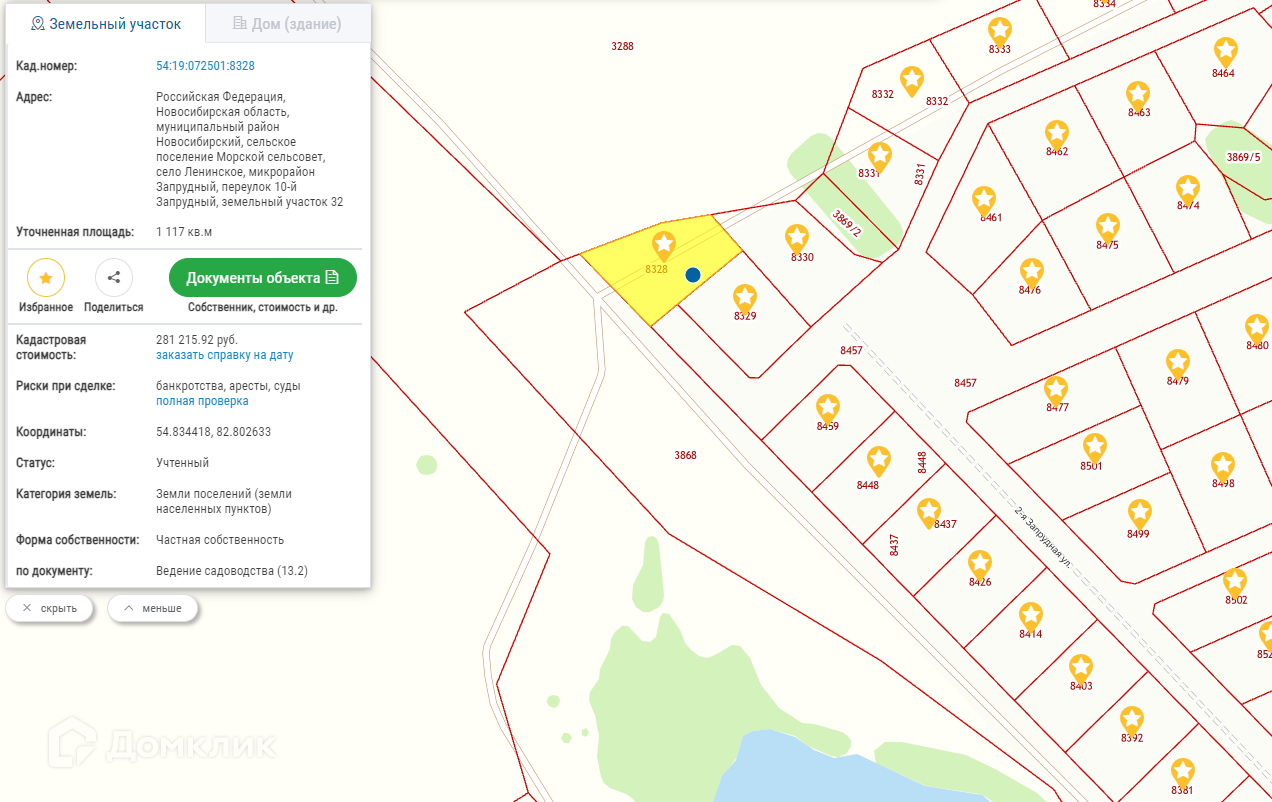
Task: Click the Частная собственность ownership value
Action: click(x=220, y=539)
